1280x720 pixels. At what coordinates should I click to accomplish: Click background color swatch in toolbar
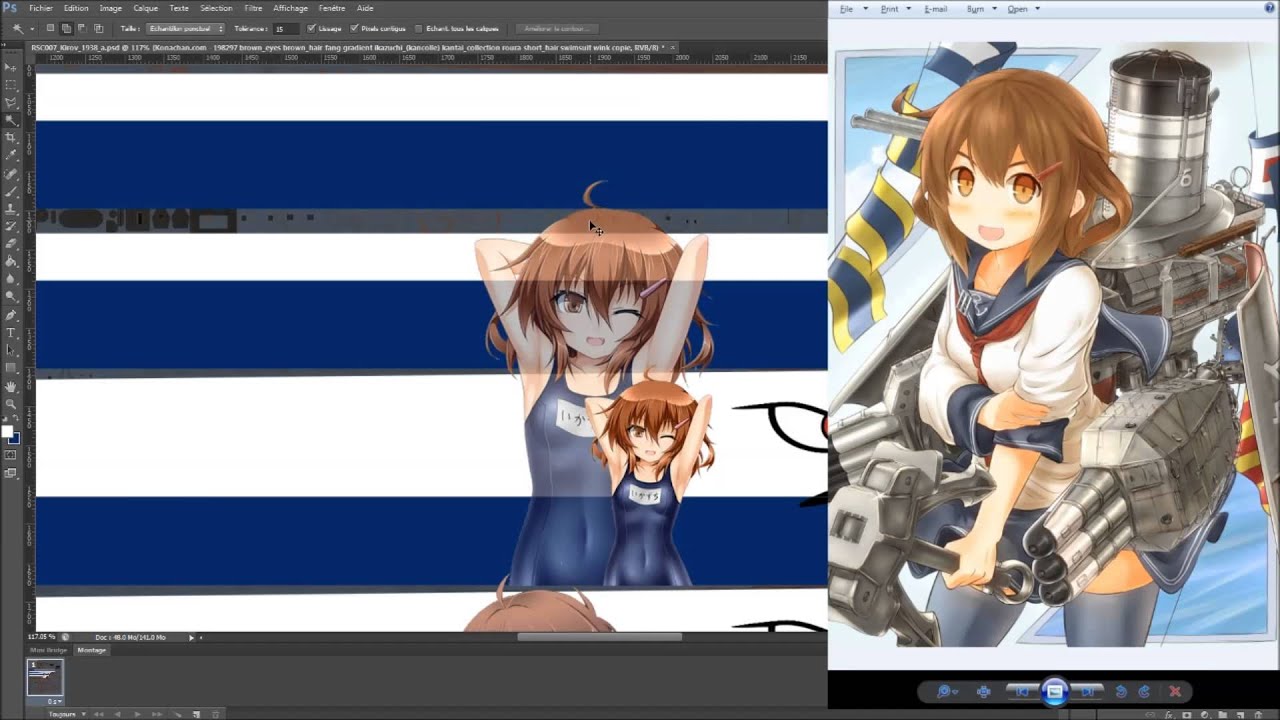tap(14, 439)
